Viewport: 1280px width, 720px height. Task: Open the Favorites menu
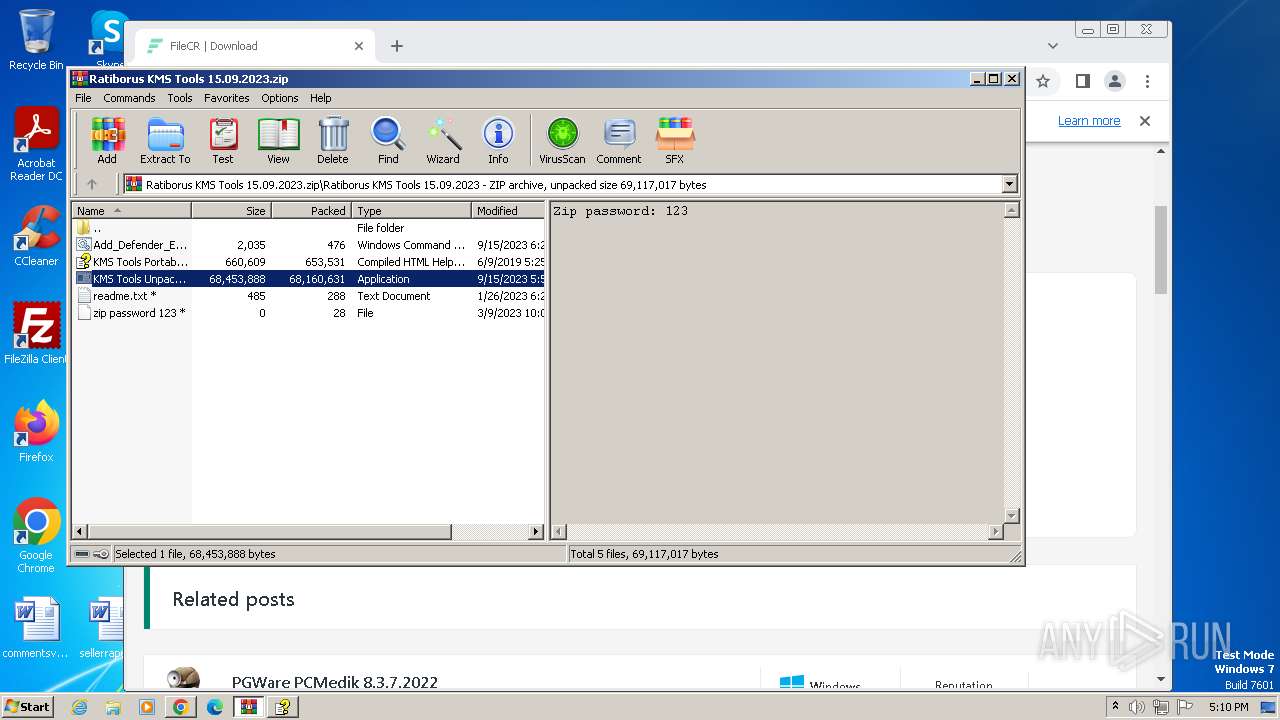227,98
